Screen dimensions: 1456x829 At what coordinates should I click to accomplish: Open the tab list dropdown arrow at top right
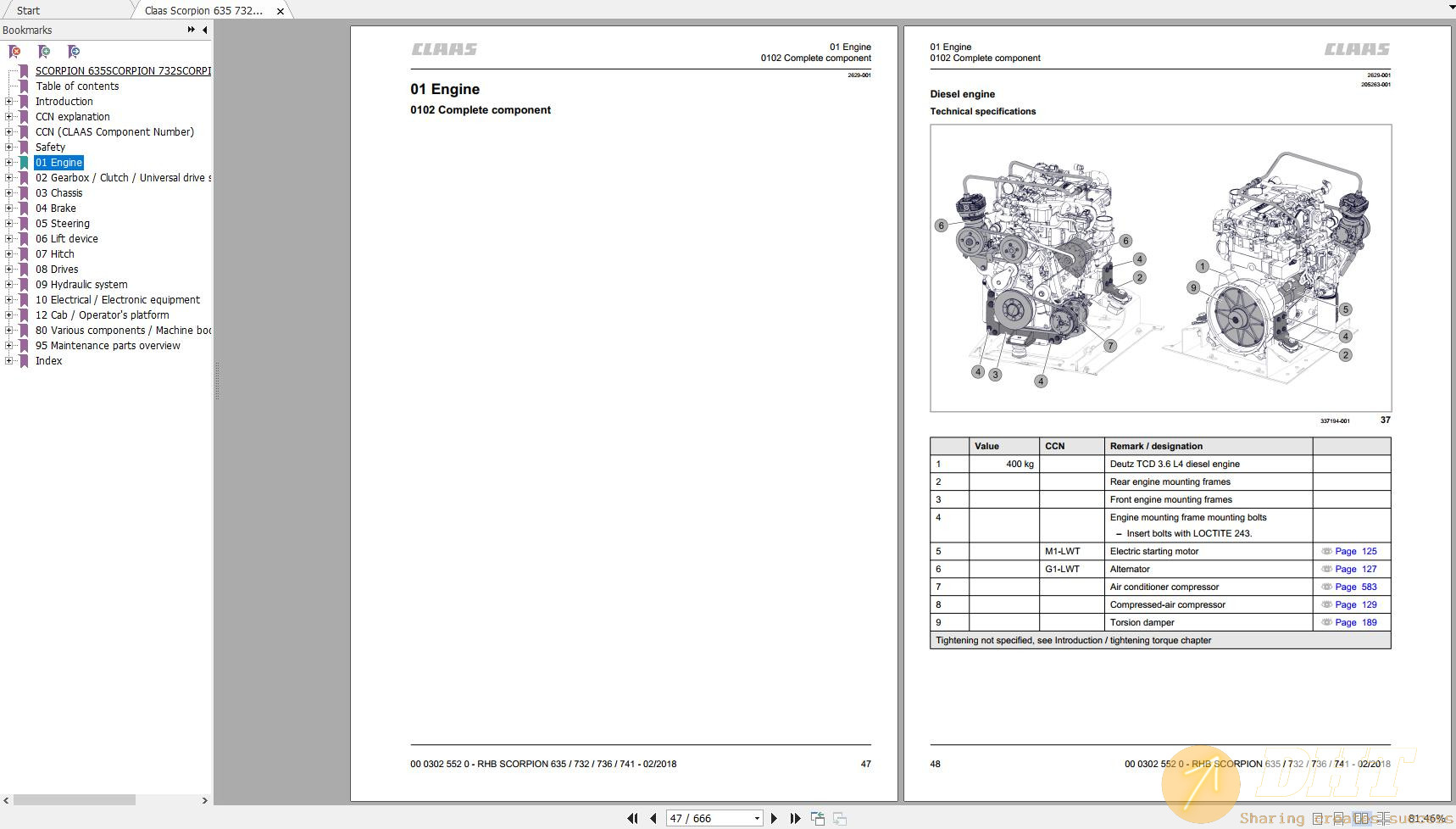1450,7
